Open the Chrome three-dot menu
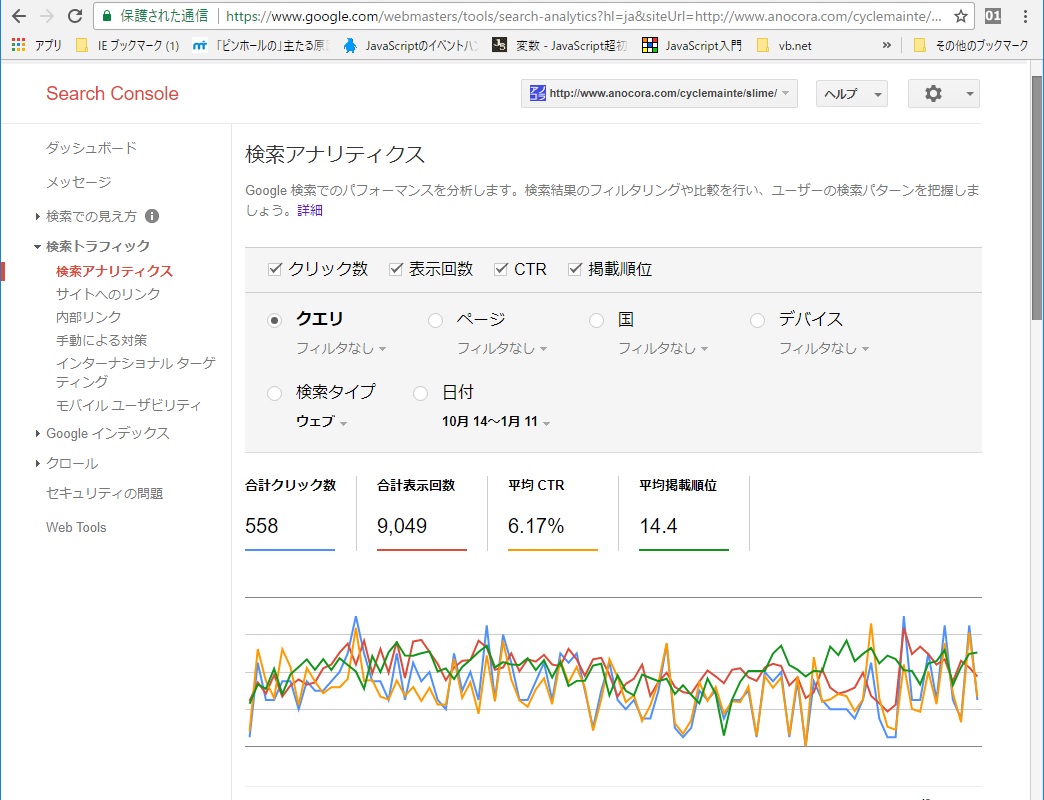Screen dimensions: 1044x800 [x=1025, y=16]
